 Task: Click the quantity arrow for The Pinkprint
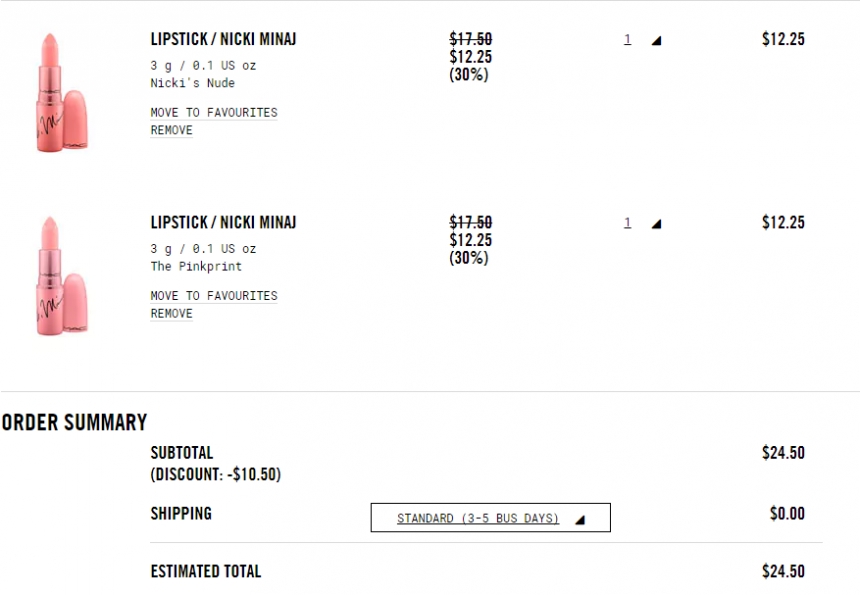[656, 224]
